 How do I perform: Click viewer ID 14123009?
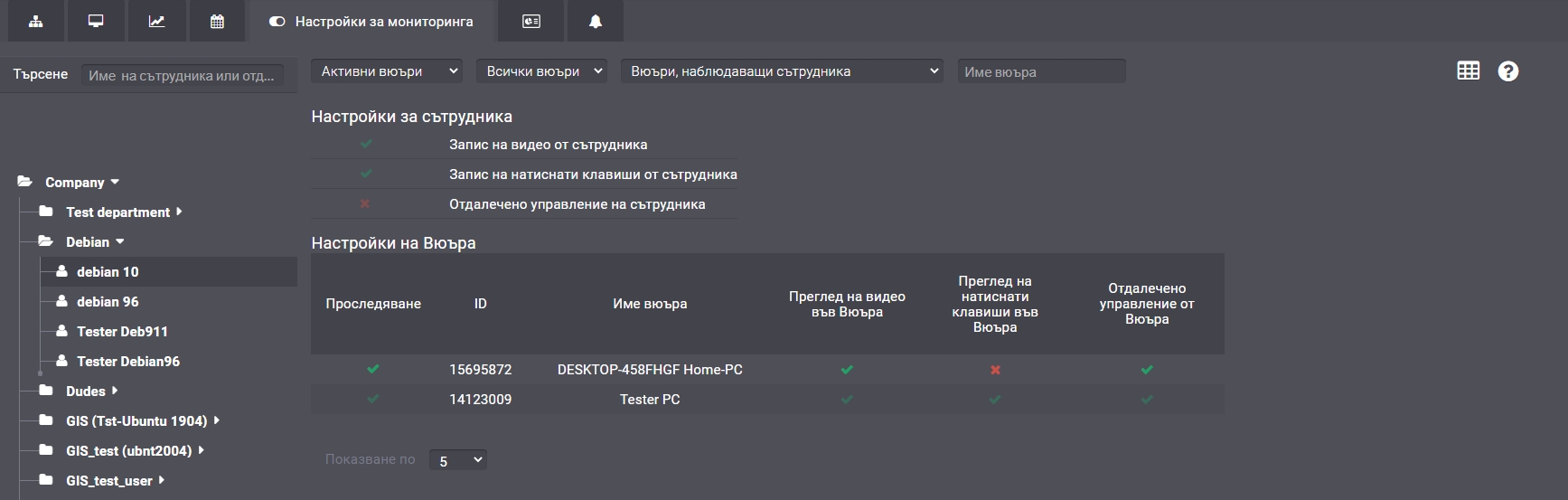[x=481, y=399]
